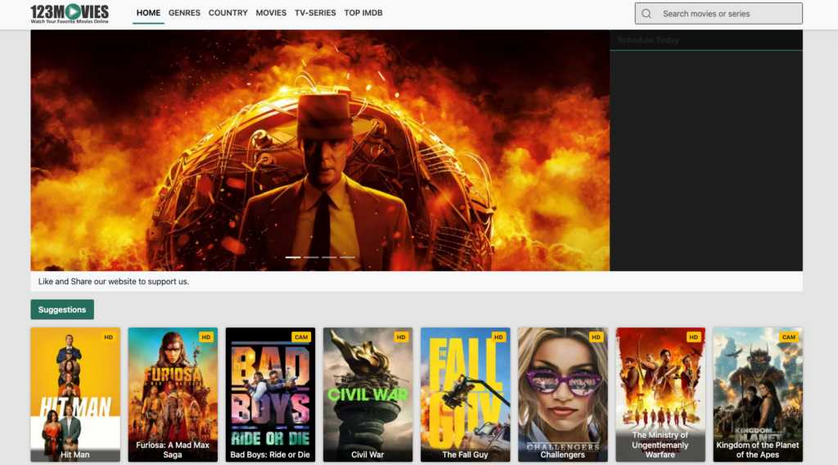Viewport: 838px width, 465px height.
Task: Open the TV-Series page
Action: tap(315, 14)
